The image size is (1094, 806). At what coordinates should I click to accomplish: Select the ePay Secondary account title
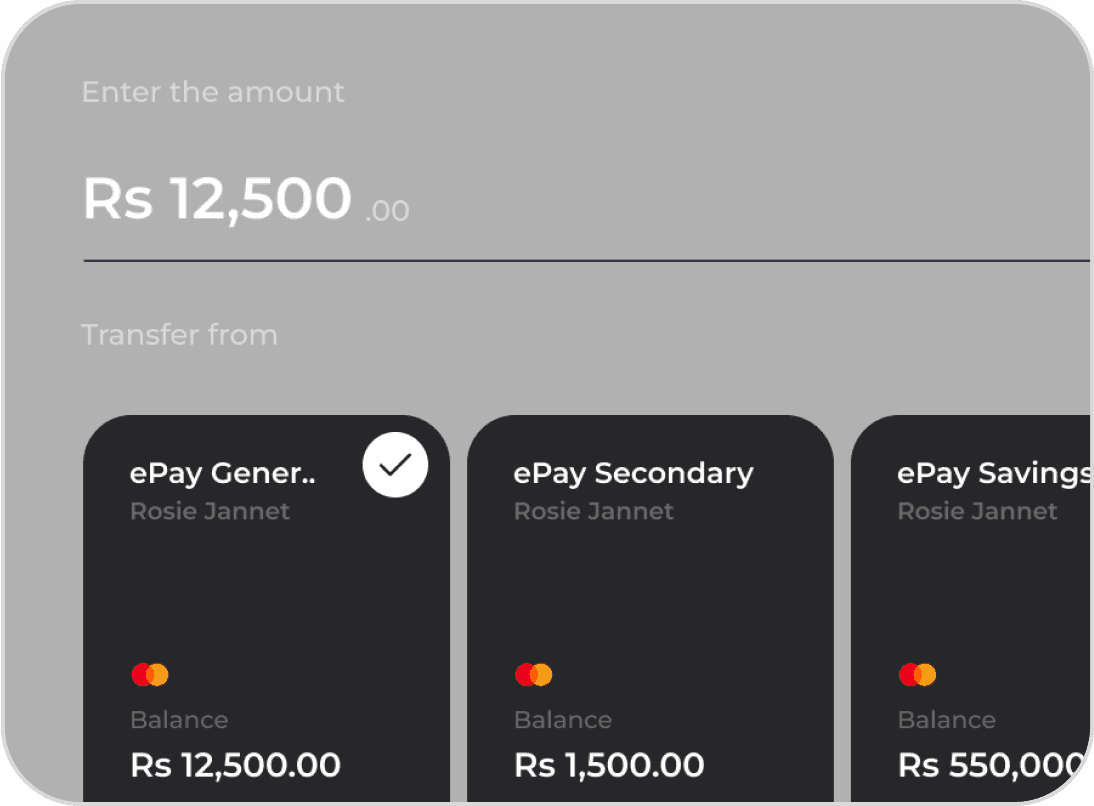633,473
